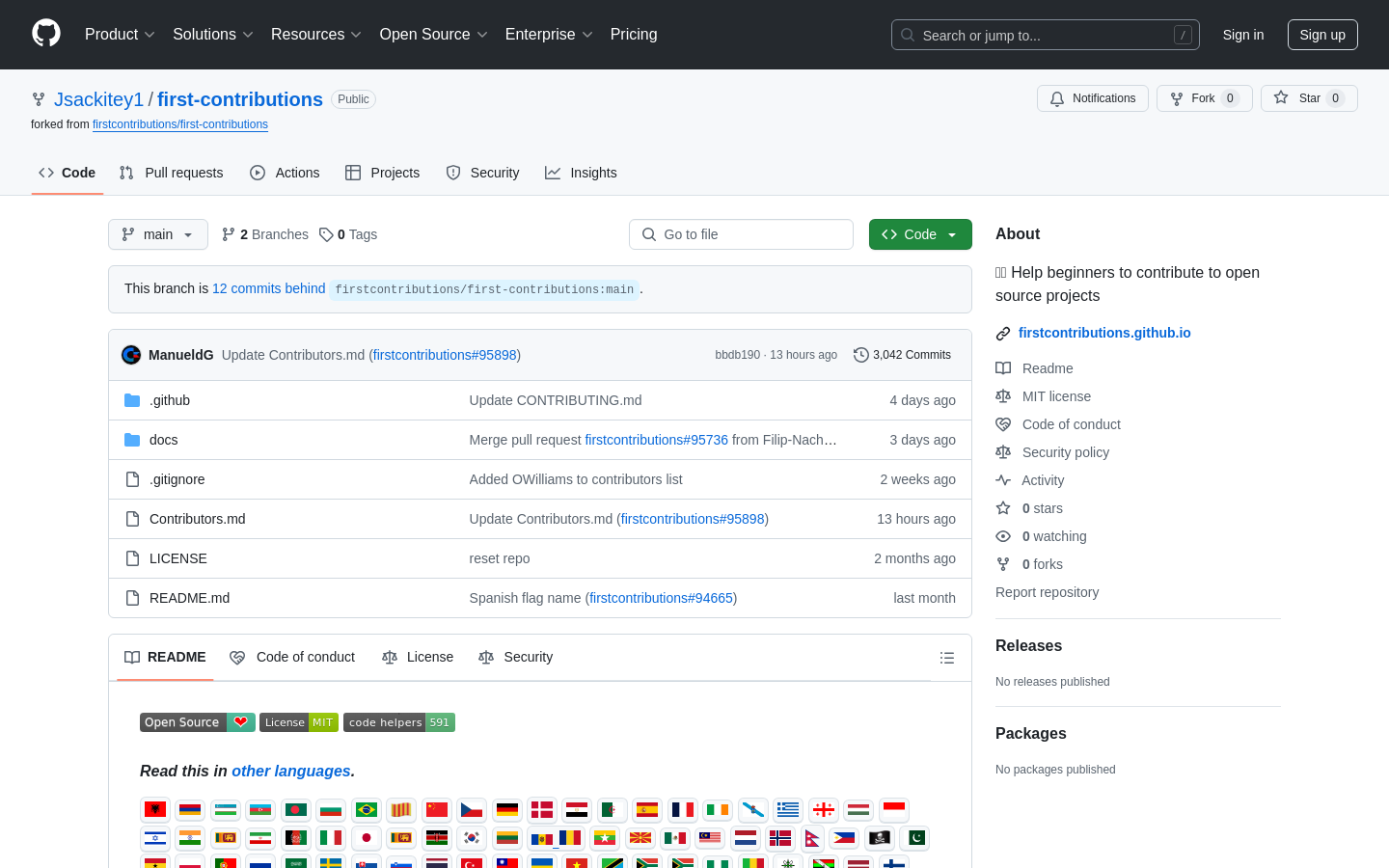Open the ManuelDG avatar image
The image size is (1389, 868).
131,355
